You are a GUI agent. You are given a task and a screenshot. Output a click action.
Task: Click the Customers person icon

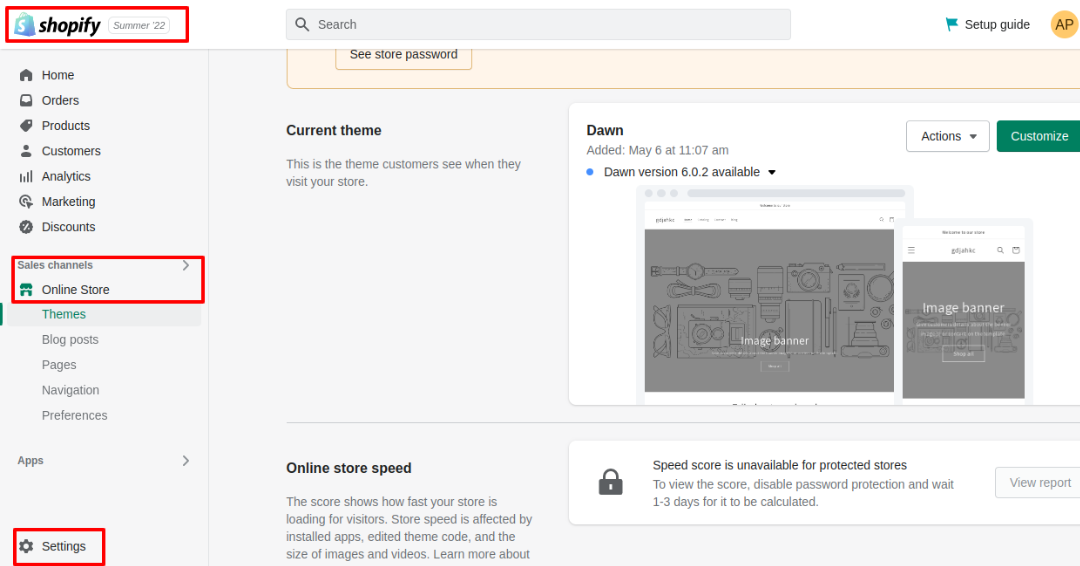tap(26, 151)
